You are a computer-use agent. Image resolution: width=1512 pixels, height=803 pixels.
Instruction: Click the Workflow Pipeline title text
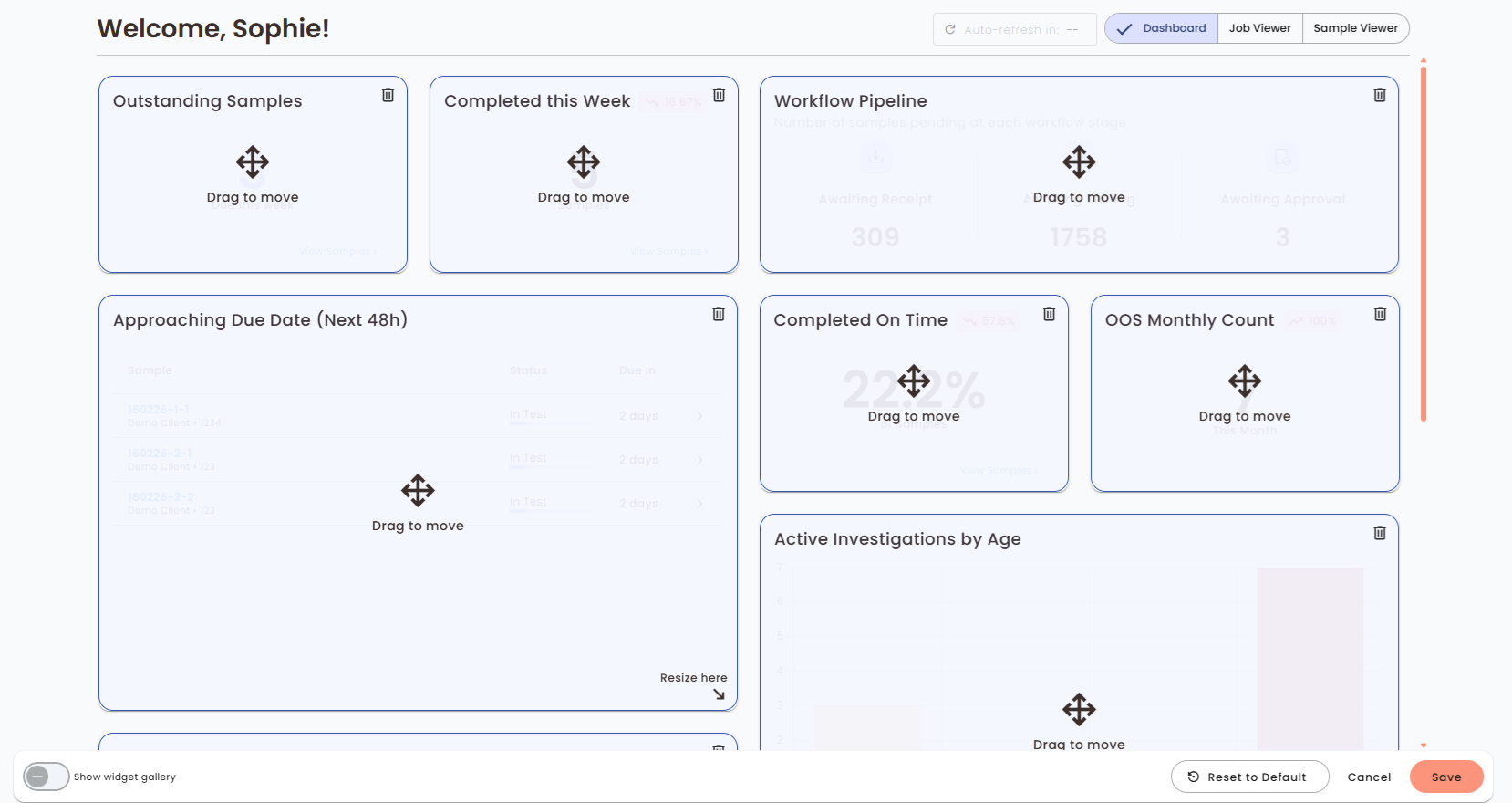(x=851, y=101)
